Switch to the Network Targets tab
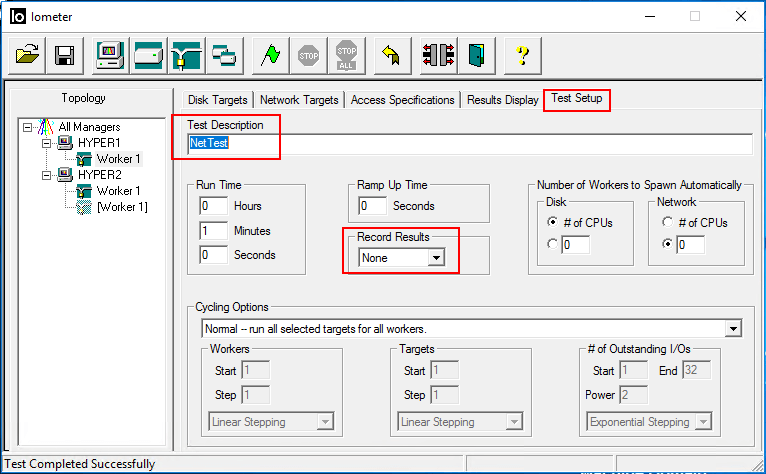 pyautogui.click(x=299, y=100)
